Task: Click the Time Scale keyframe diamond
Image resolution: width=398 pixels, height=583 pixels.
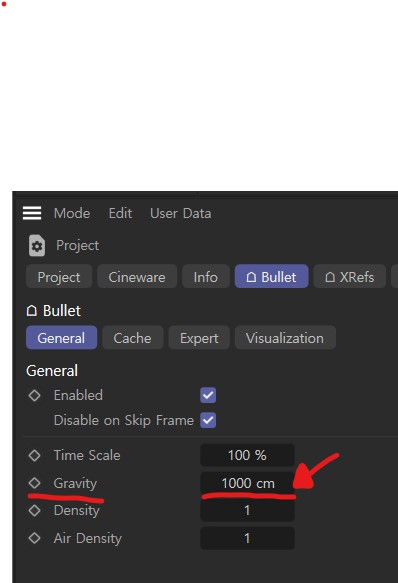Action: pos(35,455)
